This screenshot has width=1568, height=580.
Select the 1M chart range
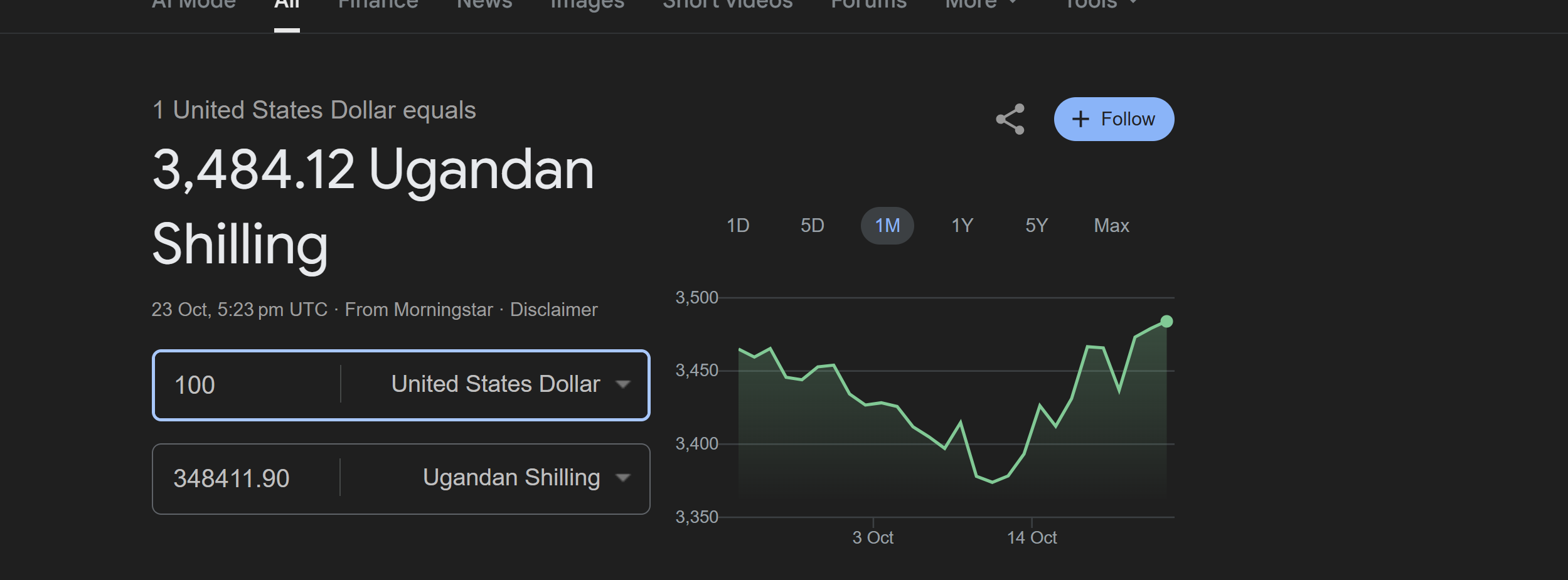887,226
